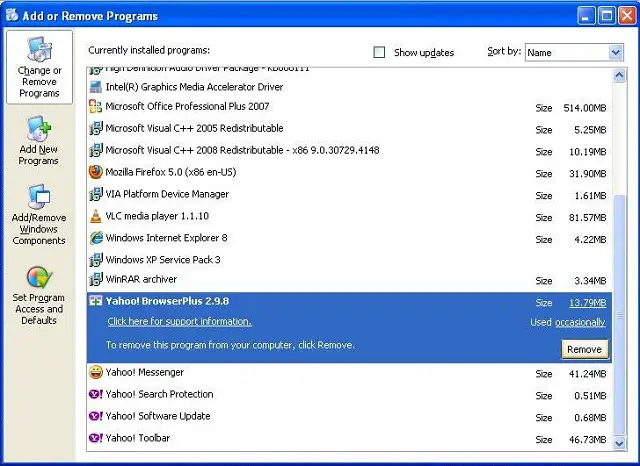640x466 pixels.
Task: Click the 514.00MB size value
Action: click(x=584, y=108)
